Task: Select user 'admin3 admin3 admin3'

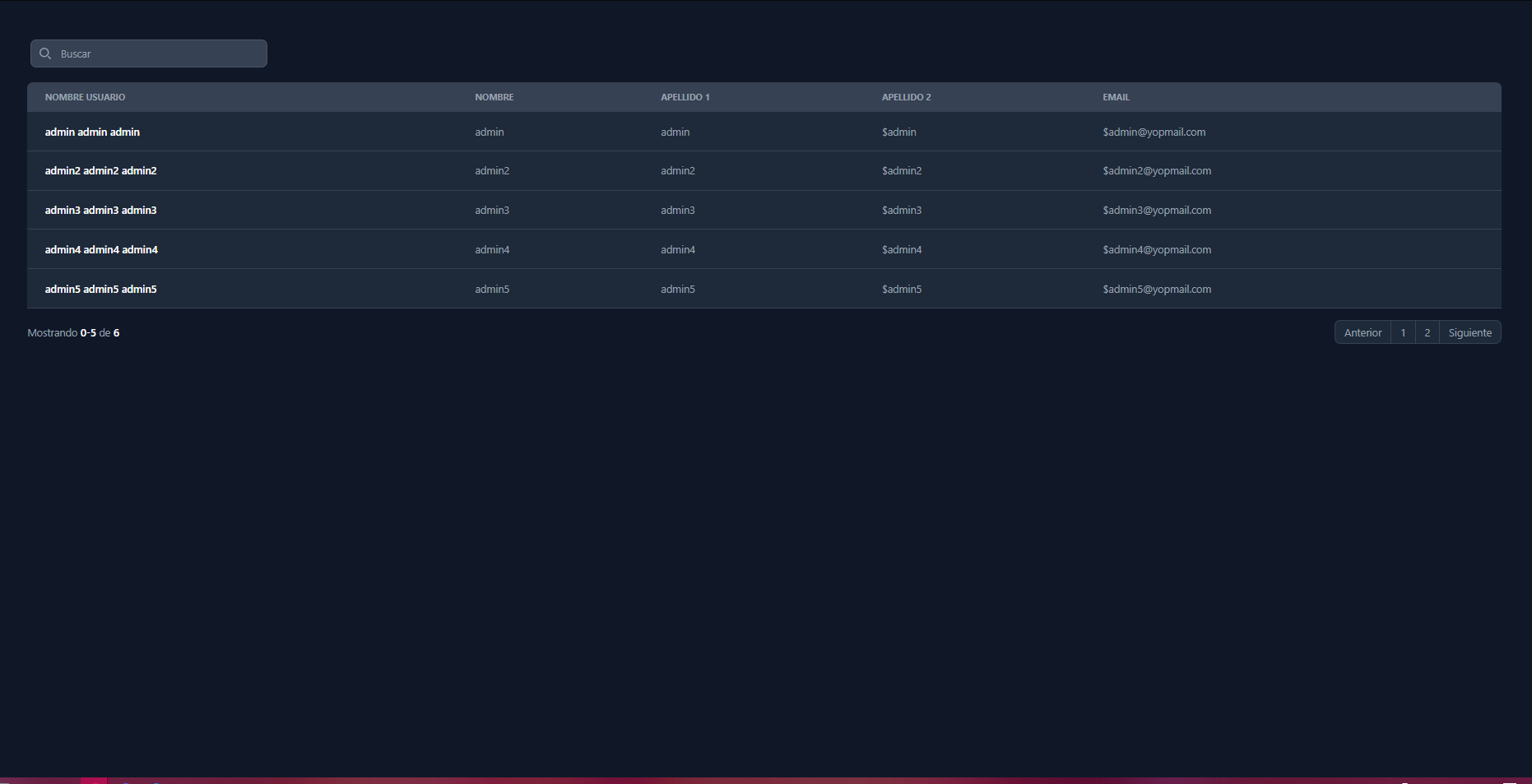Action: click(x=100, y=210)
